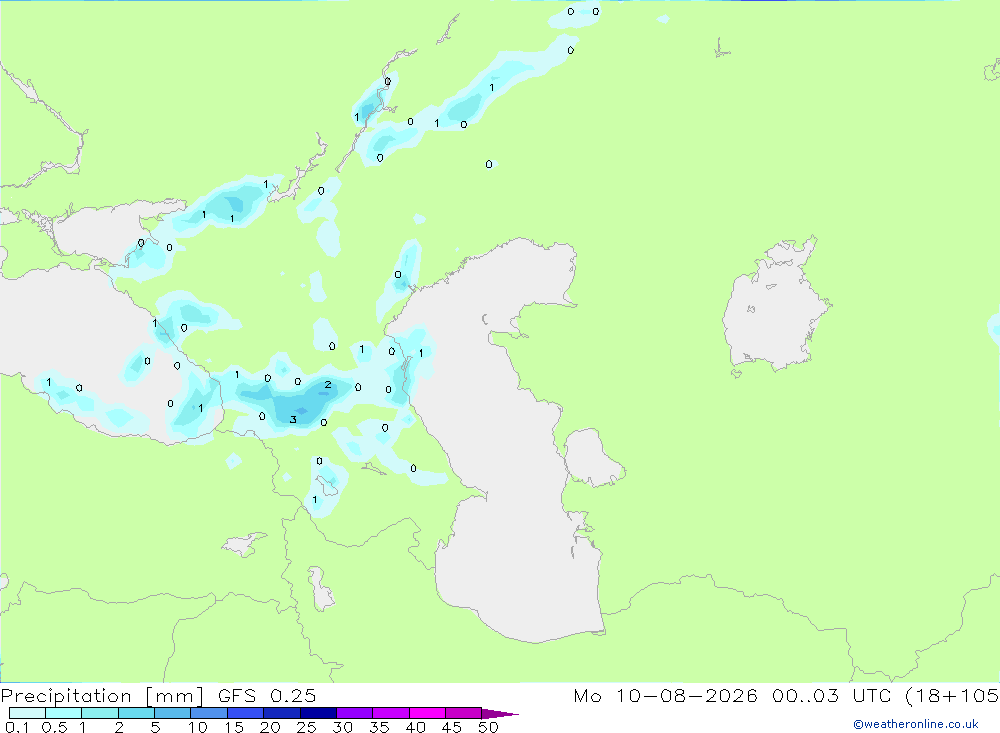Click the legend swatch between 15 and 20

246,713
